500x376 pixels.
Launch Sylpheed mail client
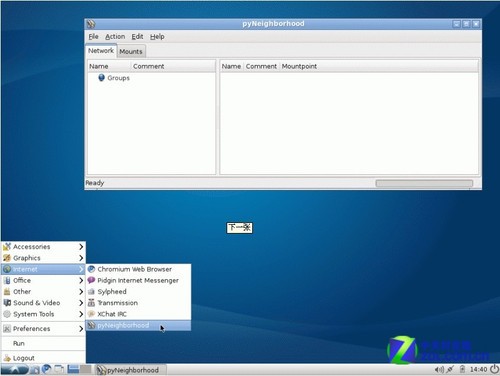click(138, 292)
